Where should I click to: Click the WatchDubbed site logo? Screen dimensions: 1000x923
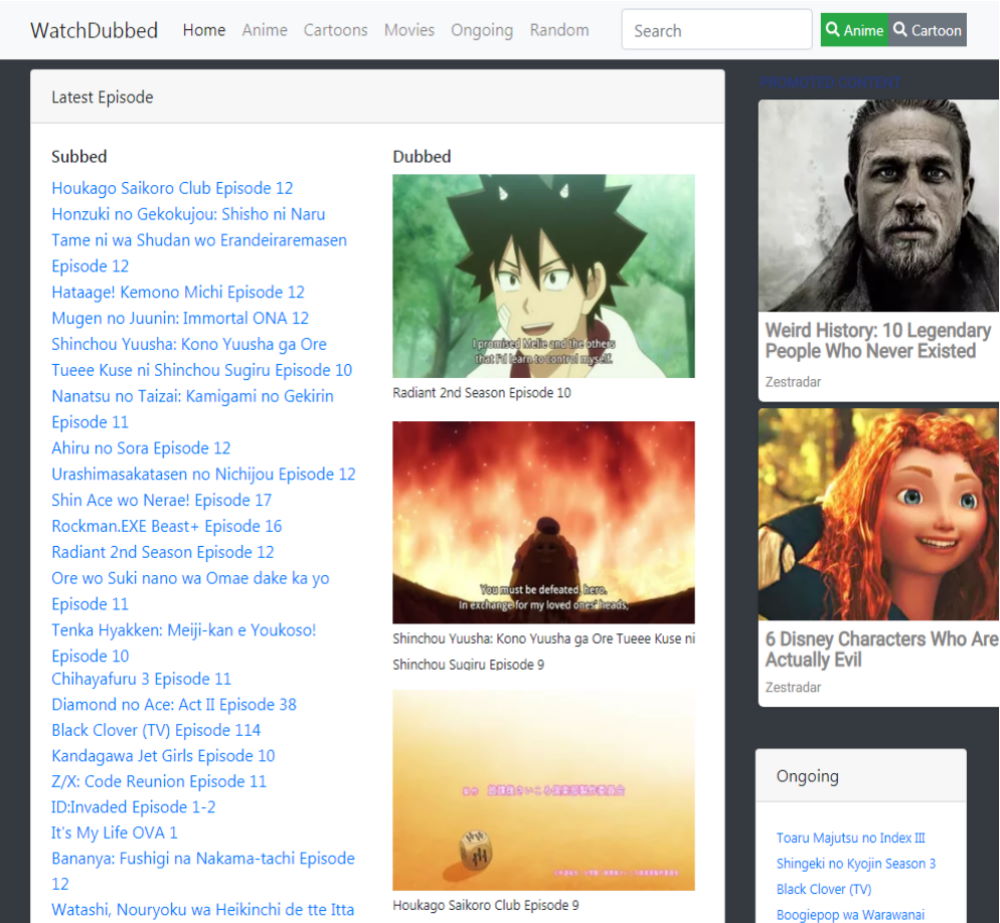click(x=94, y=30)
